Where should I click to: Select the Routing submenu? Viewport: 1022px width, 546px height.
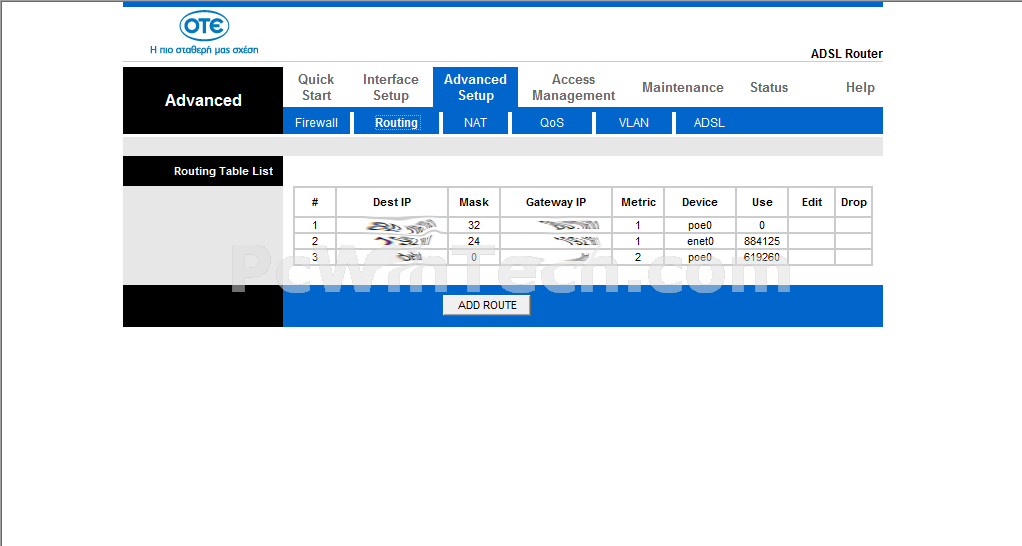[396, 122]
